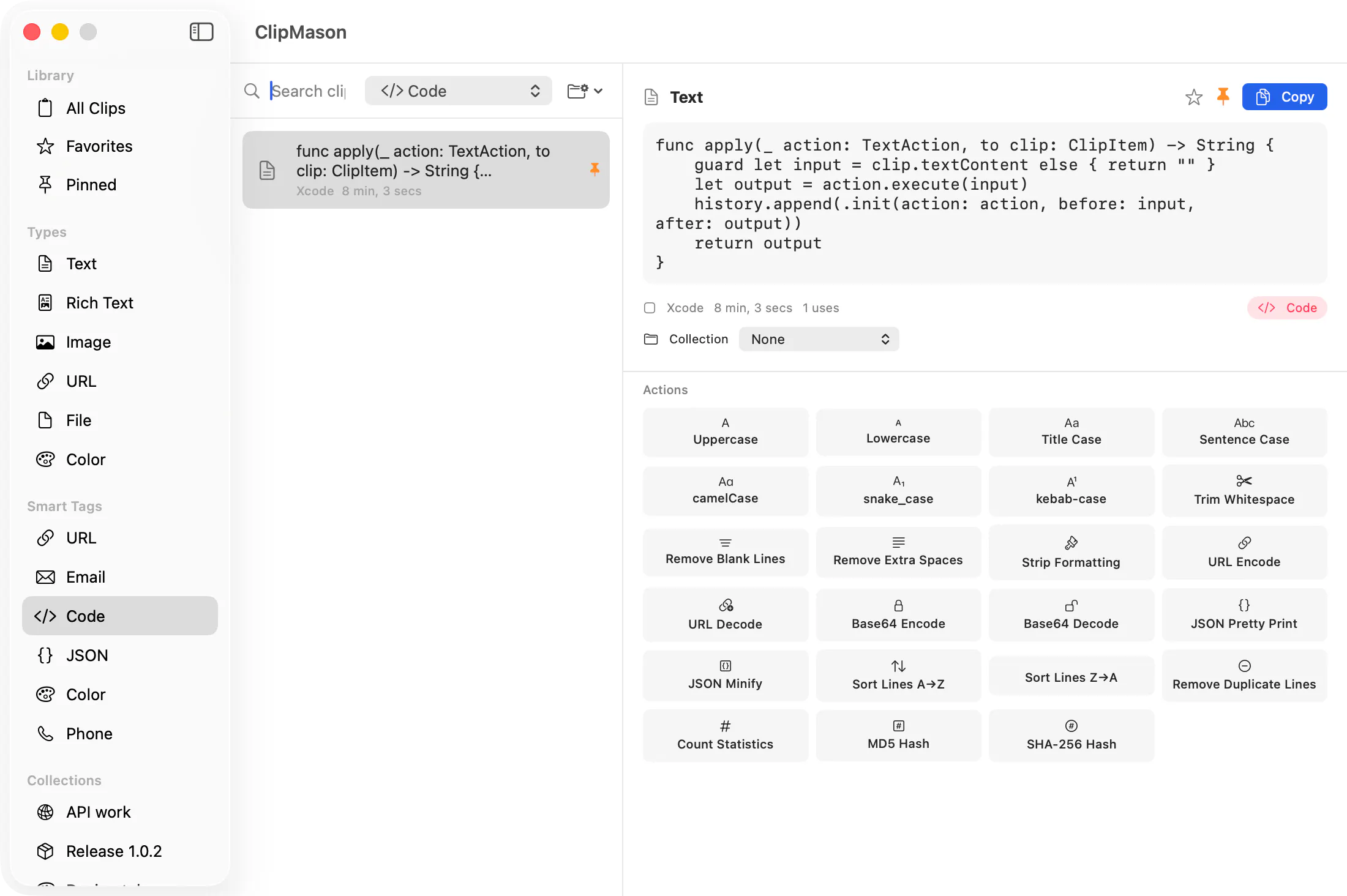Run Strip Formatting action

tap(1071, 552)
